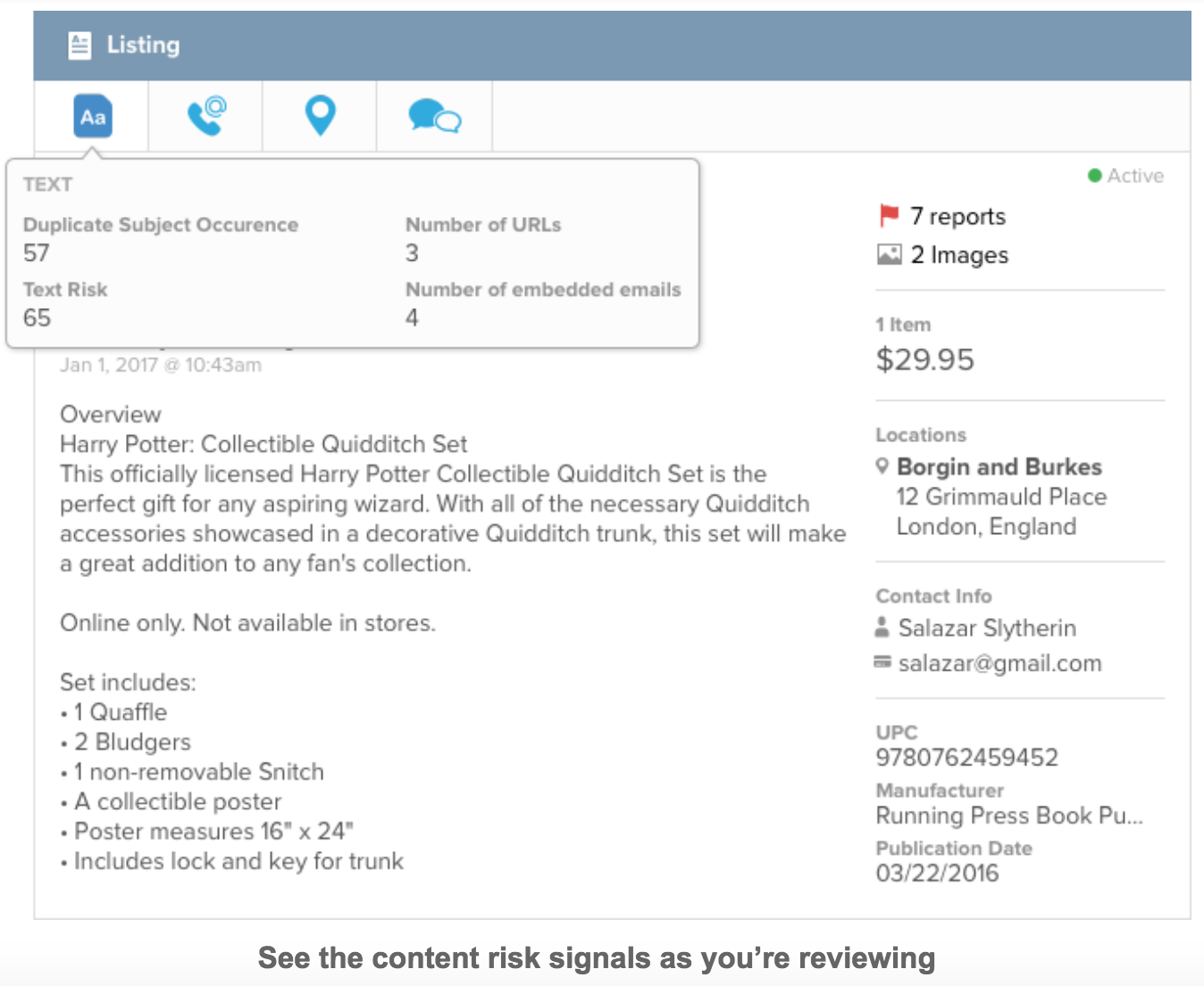
Task: Click the images picture icon
Action: tap(889, 255)
